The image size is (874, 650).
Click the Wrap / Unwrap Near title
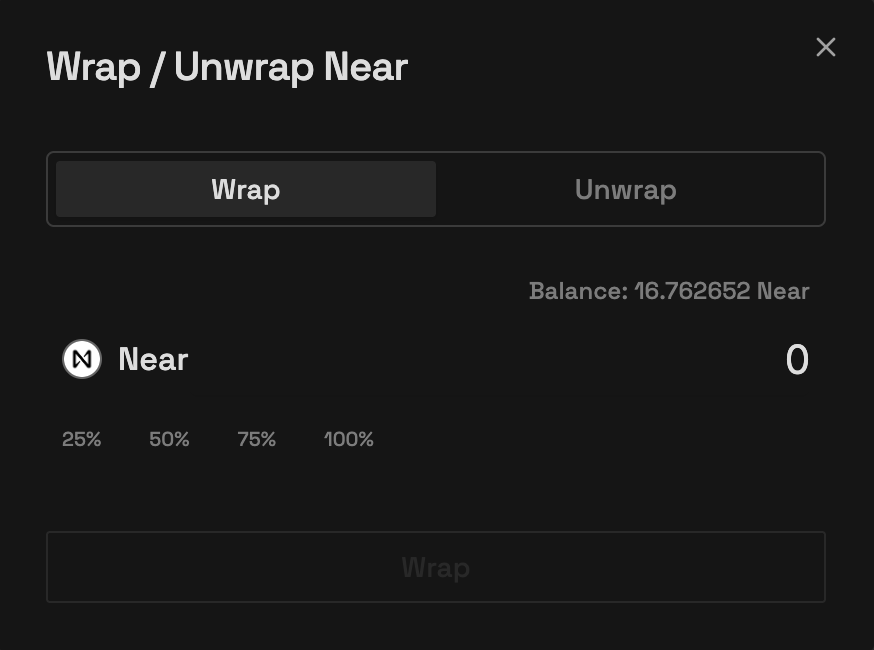[x=226, y=67]
